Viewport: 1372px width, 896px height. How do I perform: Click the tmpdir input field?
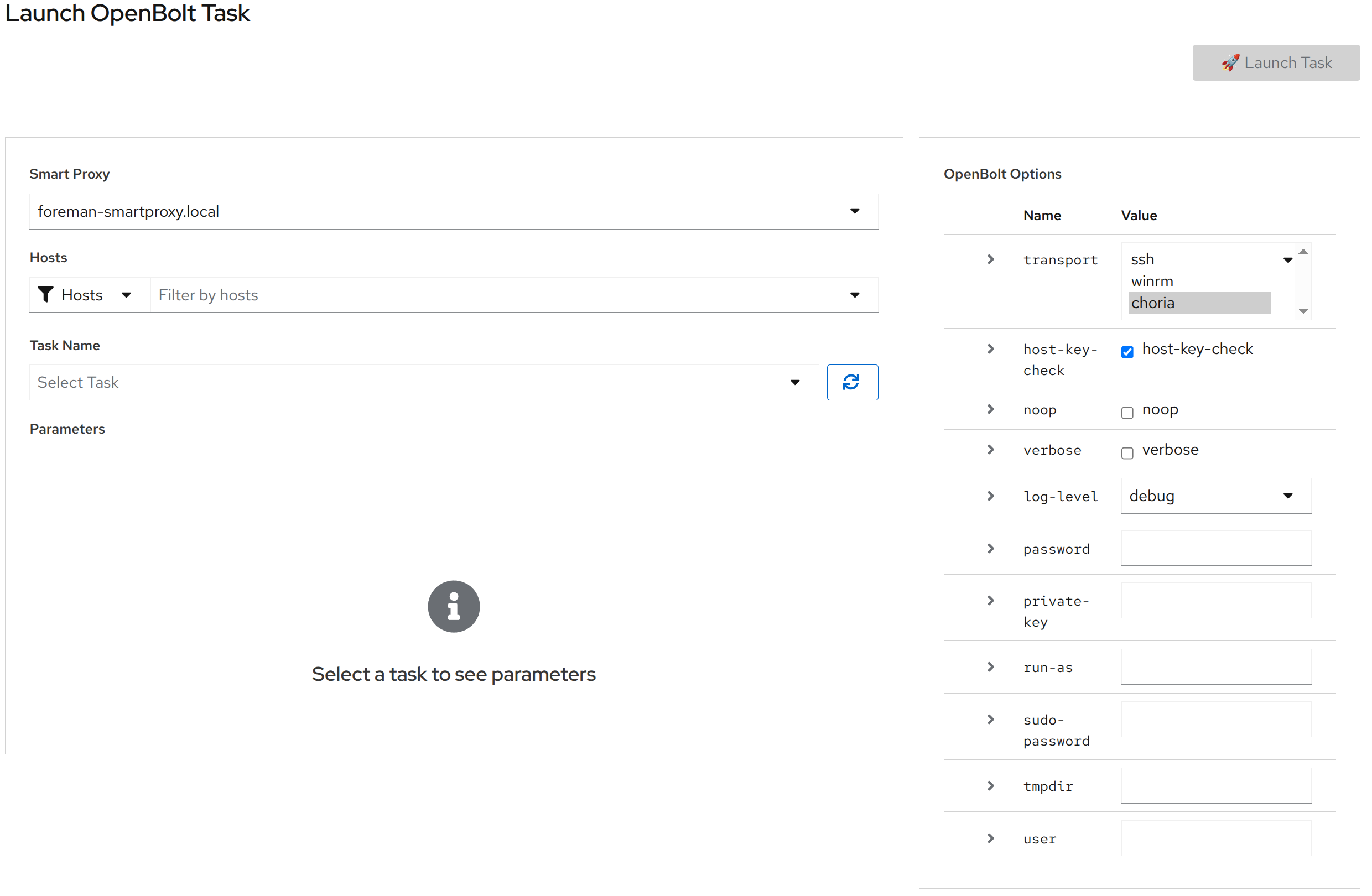pyautogui.click(x=1216, y=785)
